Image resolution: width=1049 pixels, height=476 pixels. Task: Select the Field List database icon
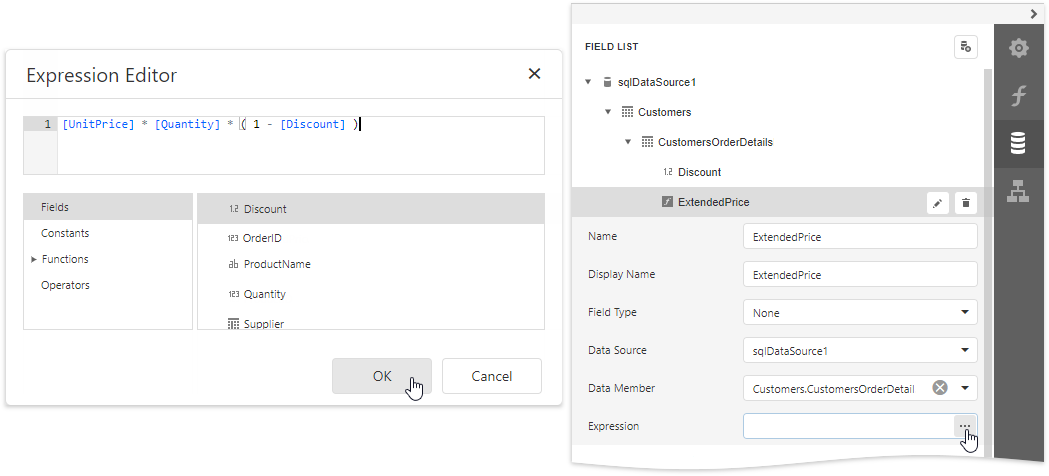pos(1018,144)
